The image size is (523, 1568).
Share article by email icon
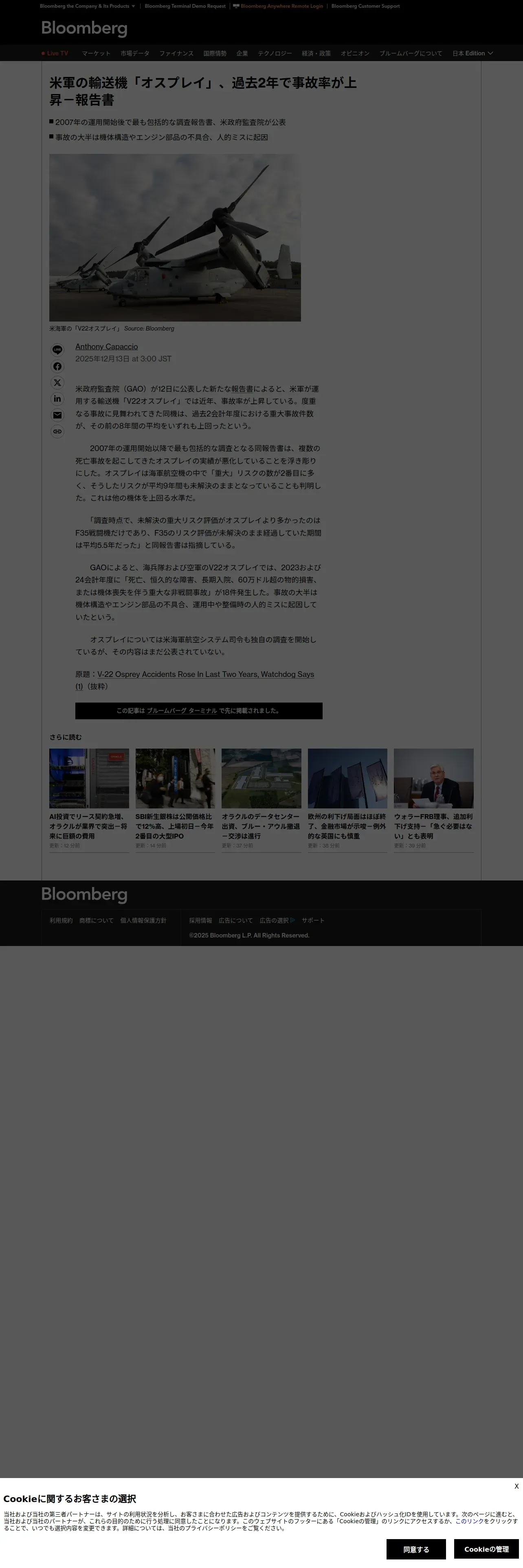57,415
